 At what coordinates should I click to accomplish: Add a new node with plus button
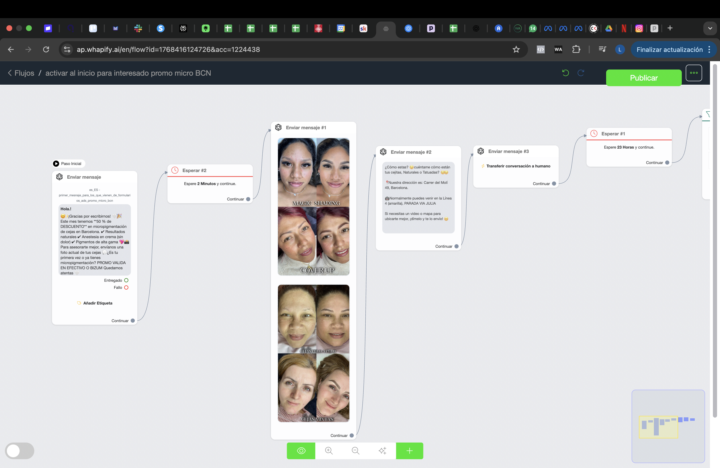(409, 451)
